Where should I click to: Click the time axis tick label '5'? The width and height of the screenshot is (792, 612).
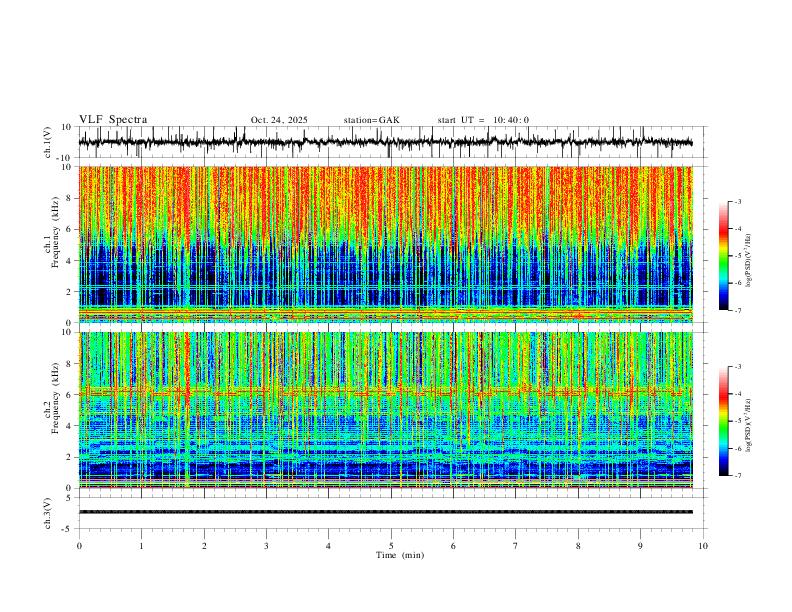391,546
